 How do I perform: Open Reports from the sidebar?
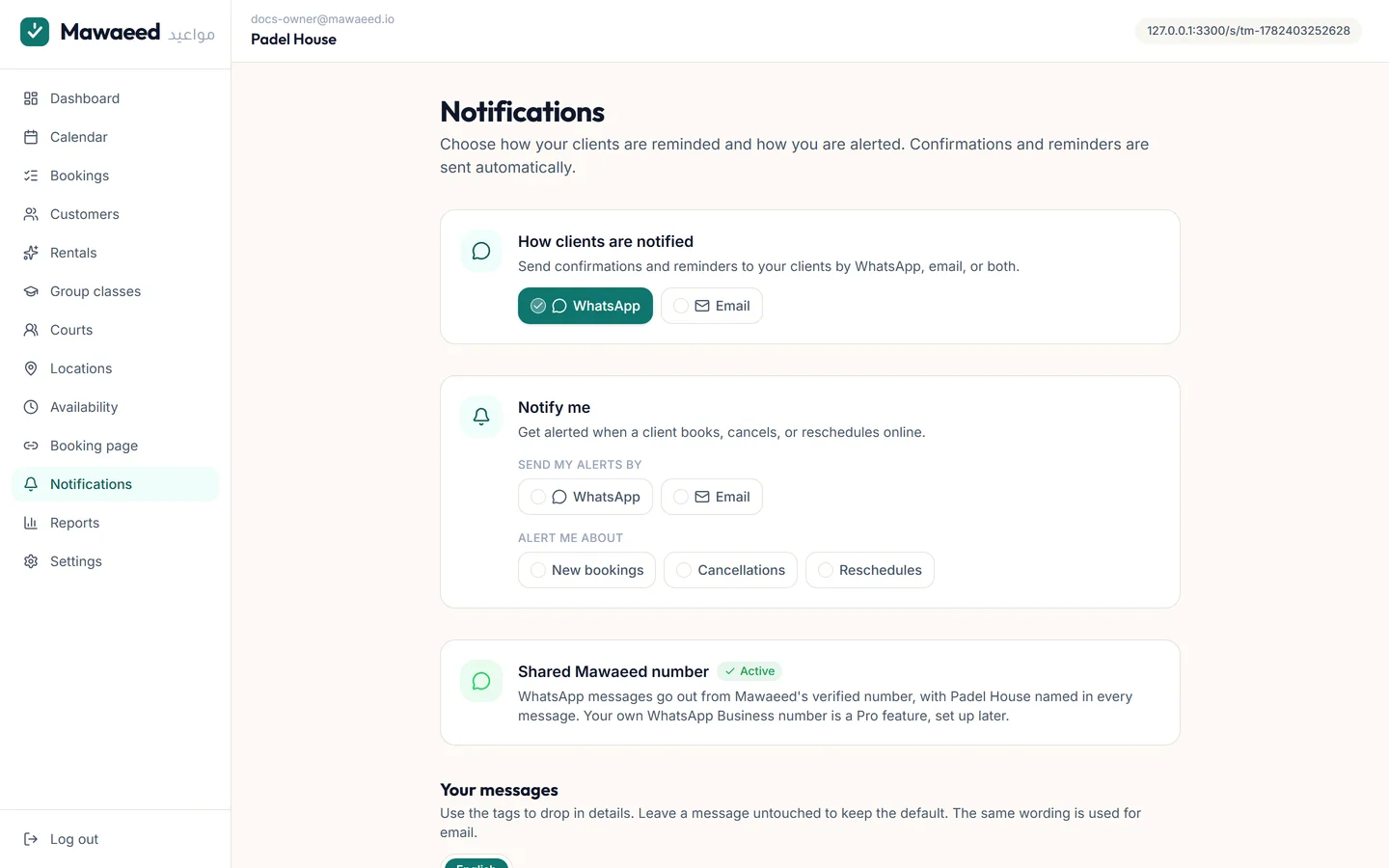pos(116,523)
